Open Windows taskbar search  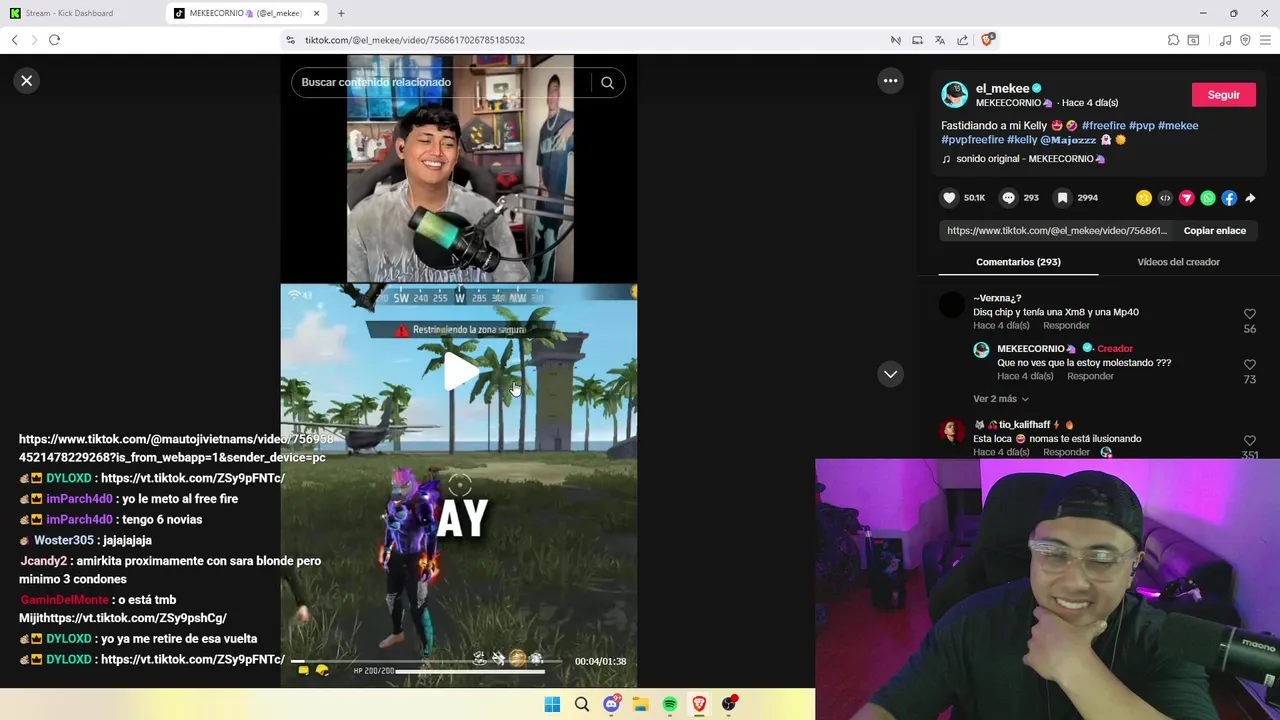click(x=581, y=704)
